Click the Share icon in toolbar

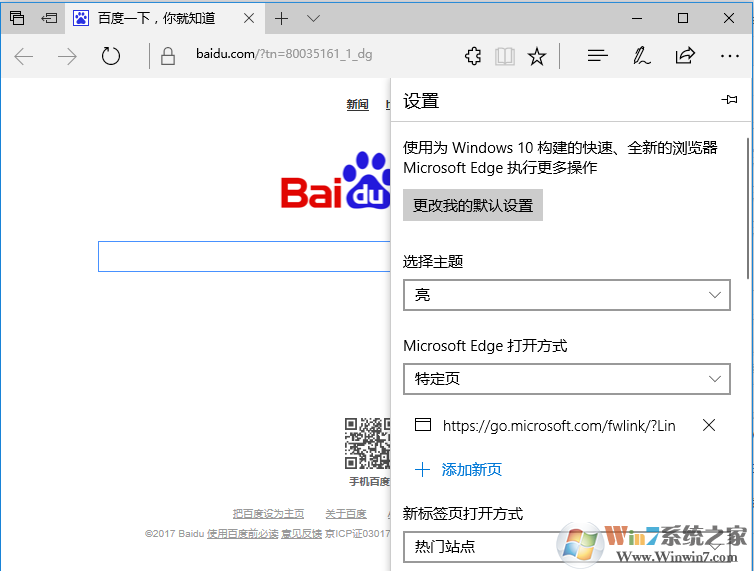(685, 57)
